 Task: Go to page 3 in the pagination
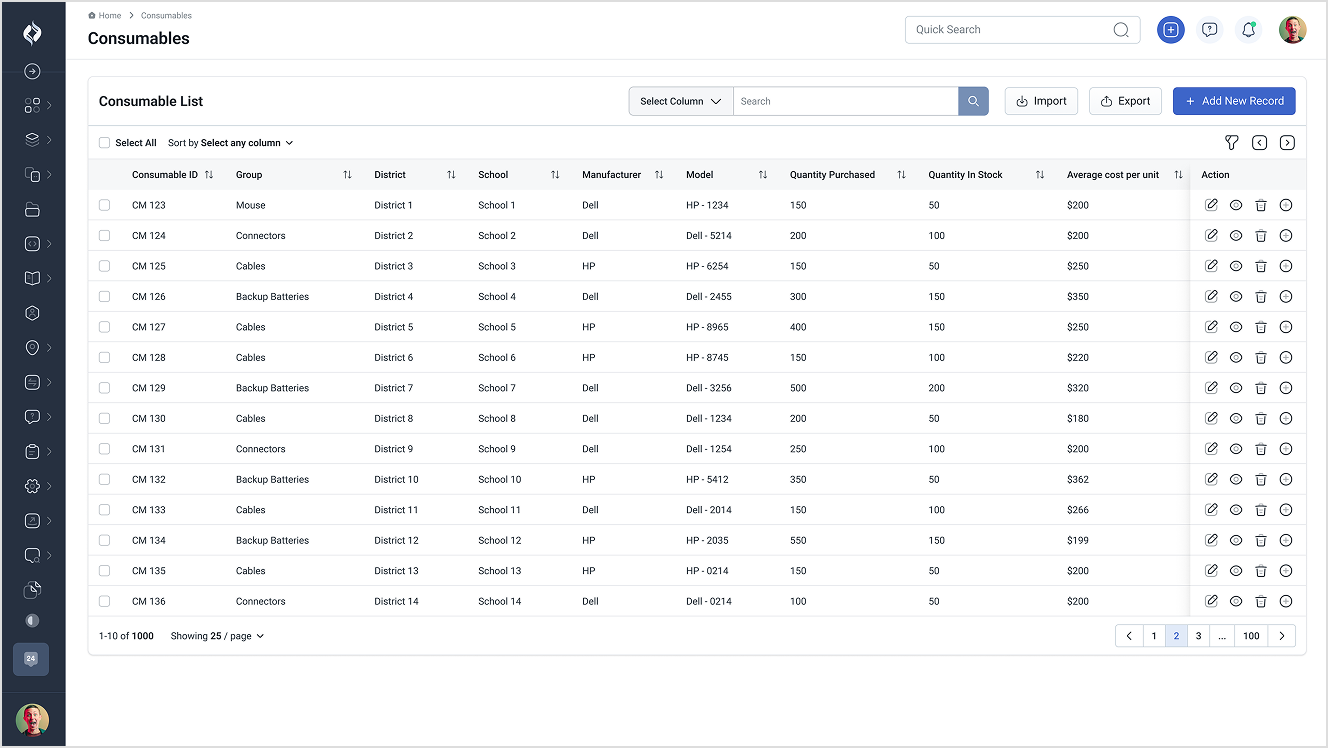[x=1198, y=636]
